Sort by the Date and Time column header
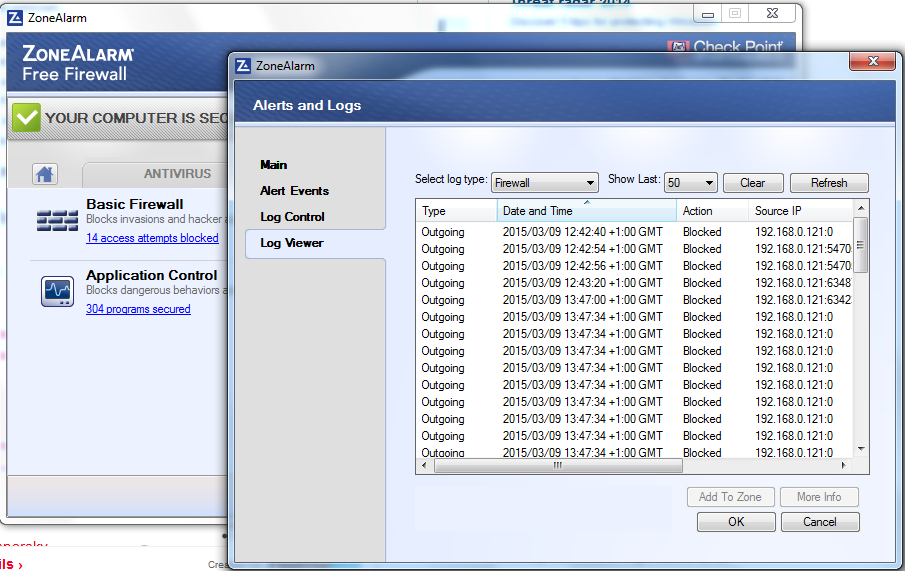The height and width of the screenshot is (571, 905). pyautogui.click(x=586, y=211)
